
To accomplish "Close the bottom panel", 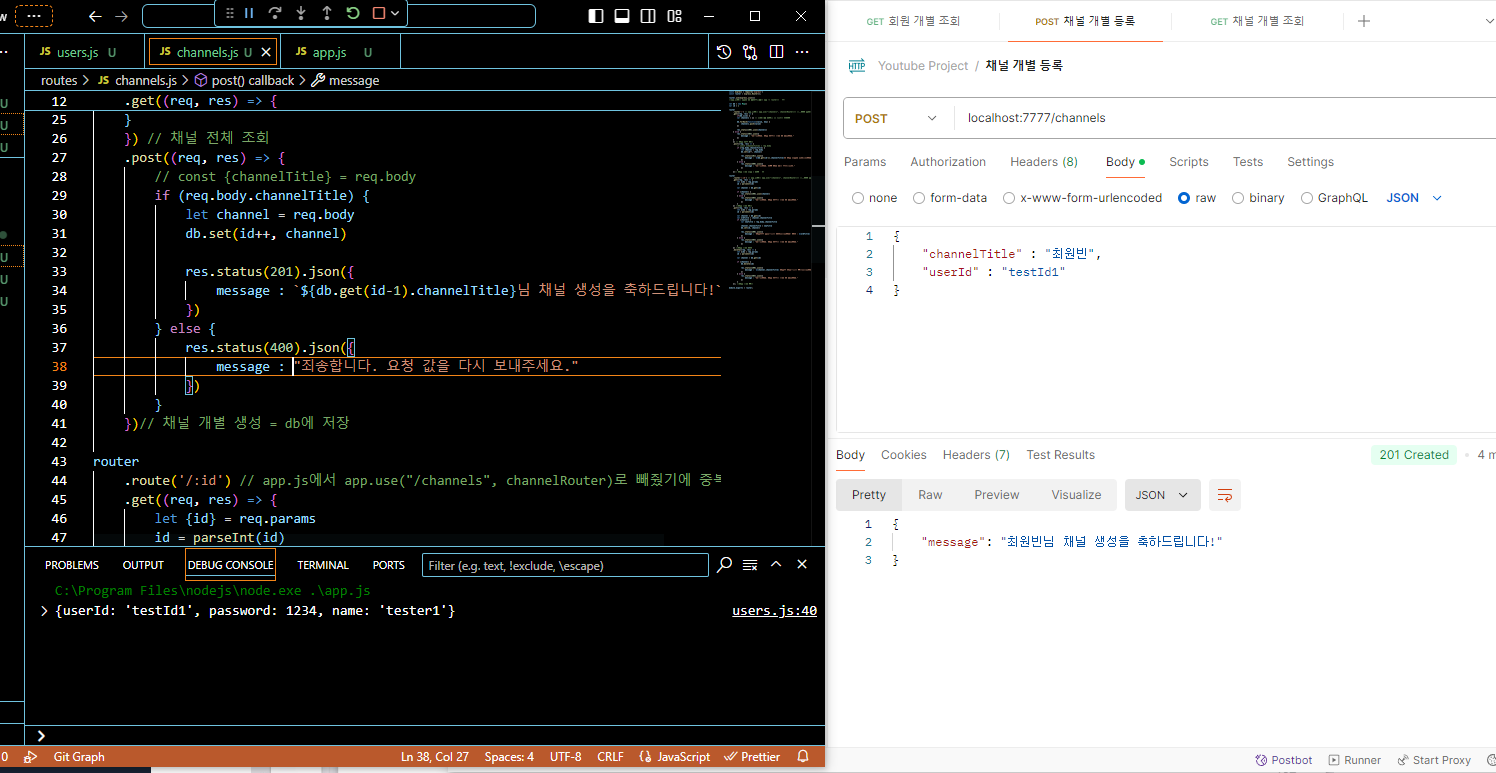I will click(x=802, y=565).
